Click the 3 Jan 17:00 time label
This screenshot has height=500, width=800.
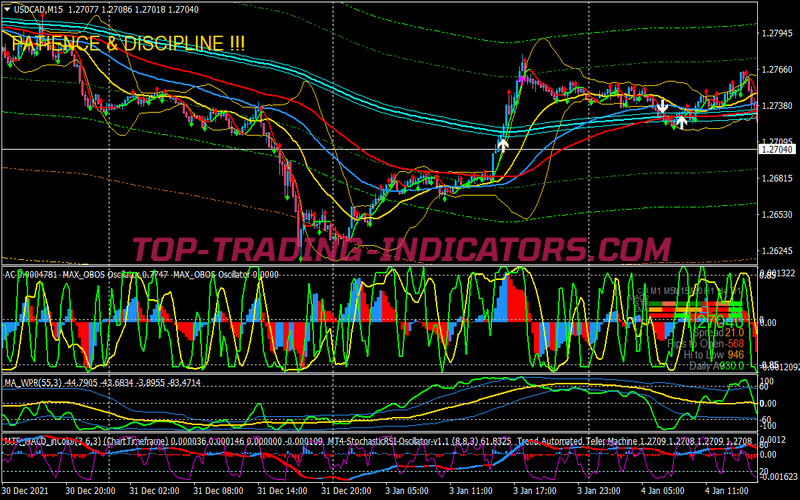tap(535, 491)
